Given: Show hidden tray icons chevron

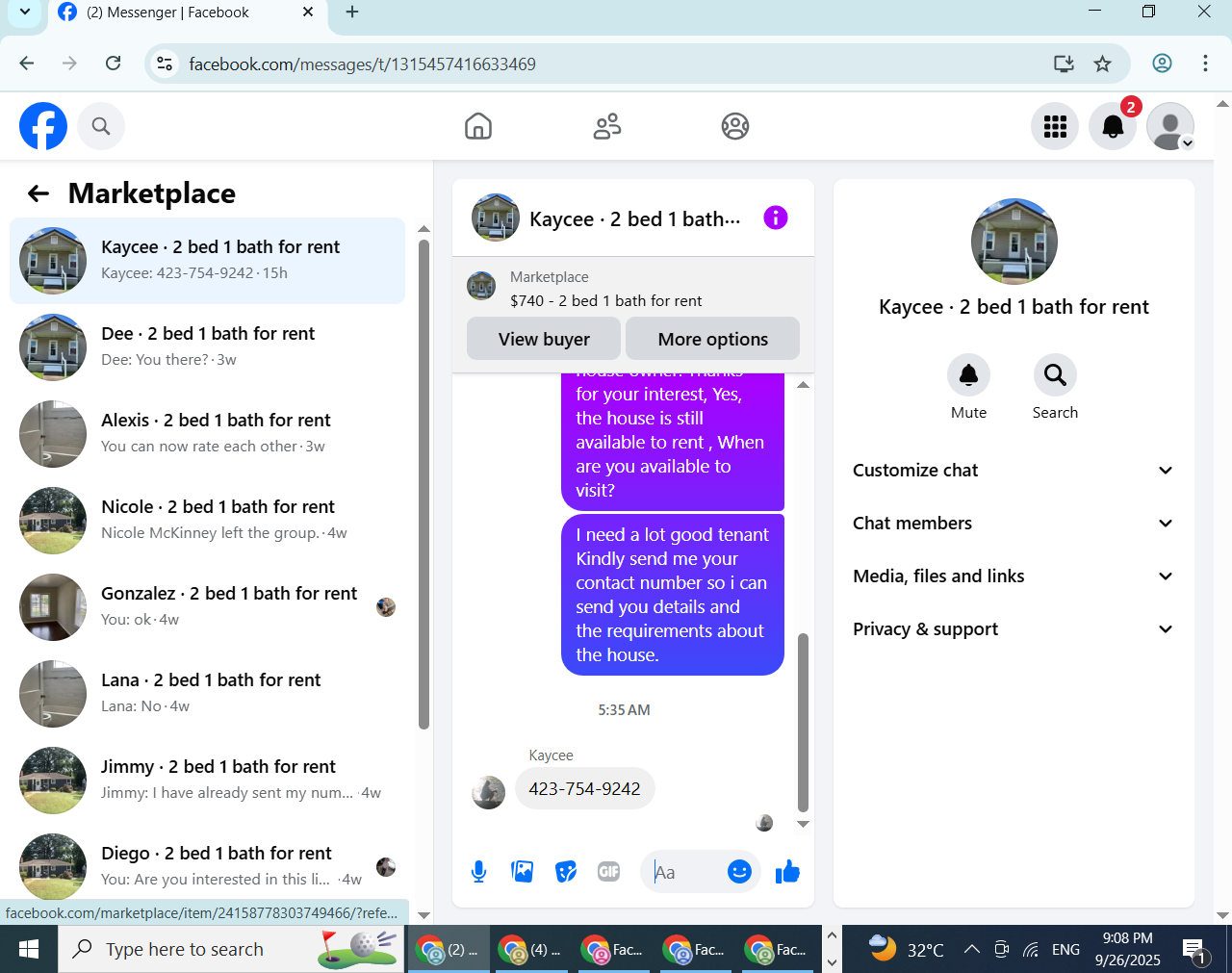Looking at the screenshot, I should [x=972, y=949].
